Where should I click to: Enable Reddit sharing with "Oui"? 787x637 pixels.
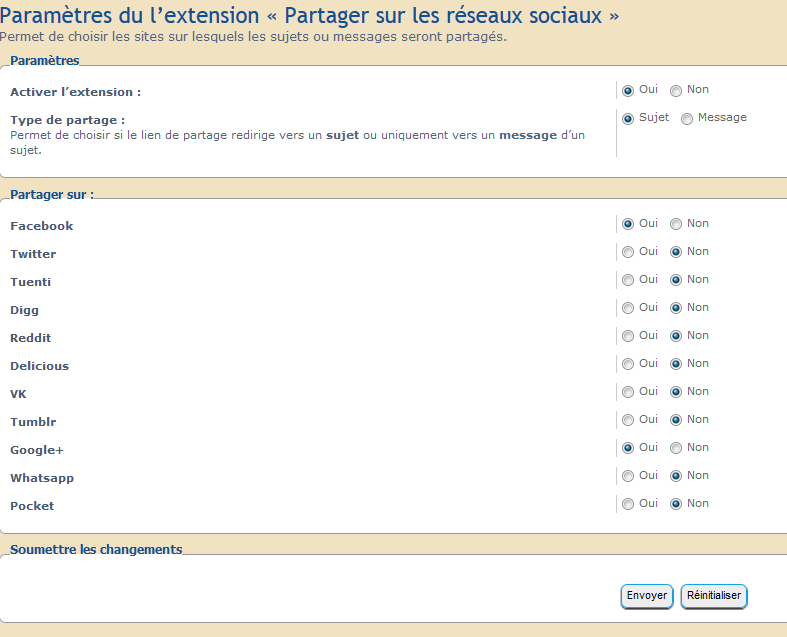pos(628,337)
